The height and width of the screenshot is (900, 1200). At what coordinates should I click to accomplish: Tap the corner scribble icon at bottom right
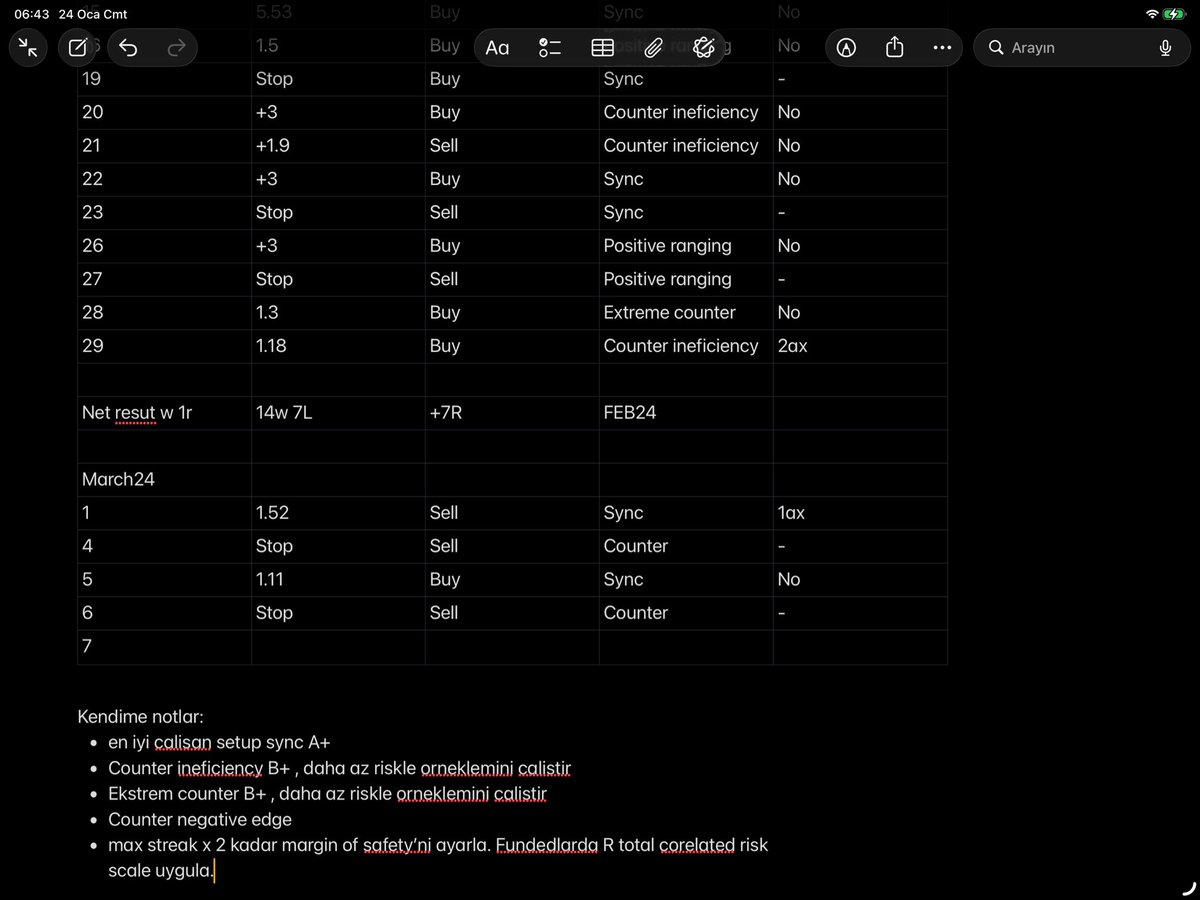1188,888
